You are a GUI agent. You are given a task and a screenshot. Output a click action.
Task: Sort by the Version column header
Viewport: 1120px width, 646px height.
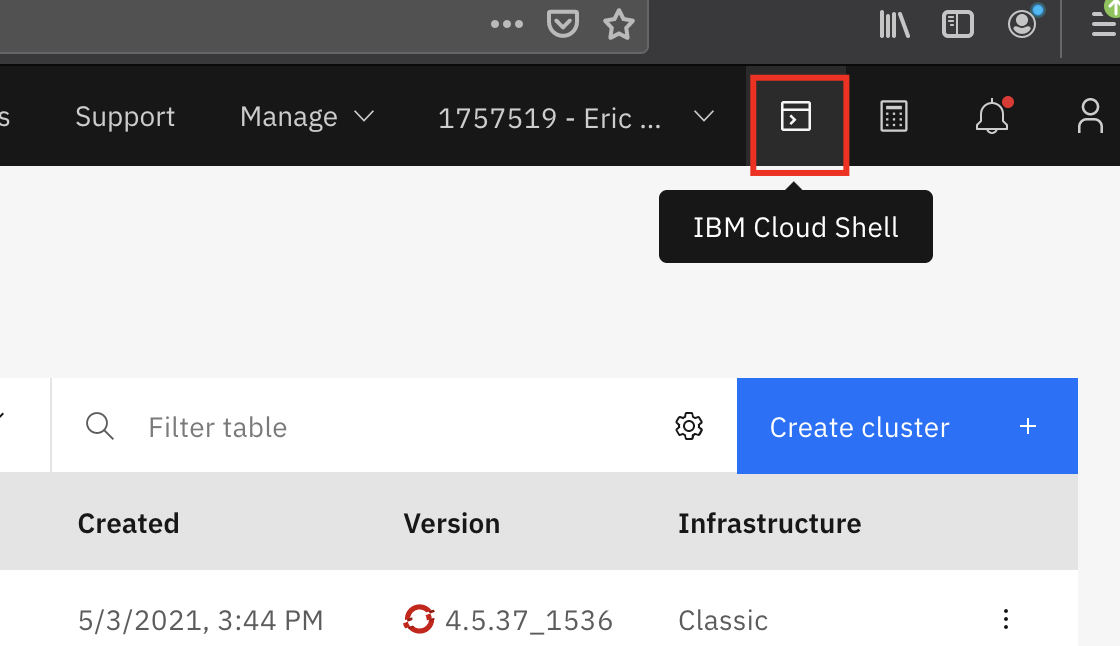pyautogui.click(x=451, y=523)
